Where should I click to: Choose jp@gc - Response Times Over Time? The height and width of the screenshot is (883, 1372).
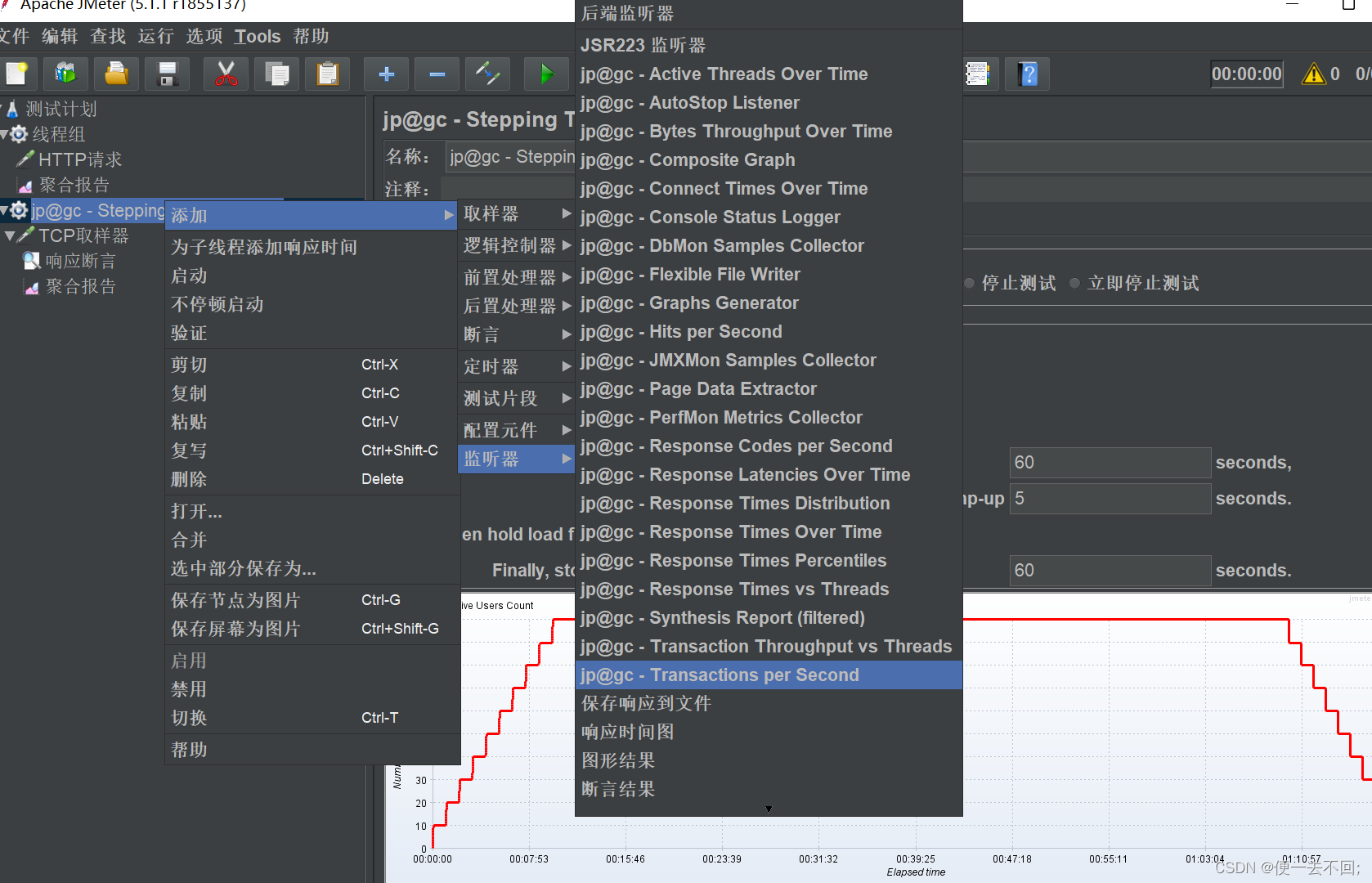pos(769,532)
